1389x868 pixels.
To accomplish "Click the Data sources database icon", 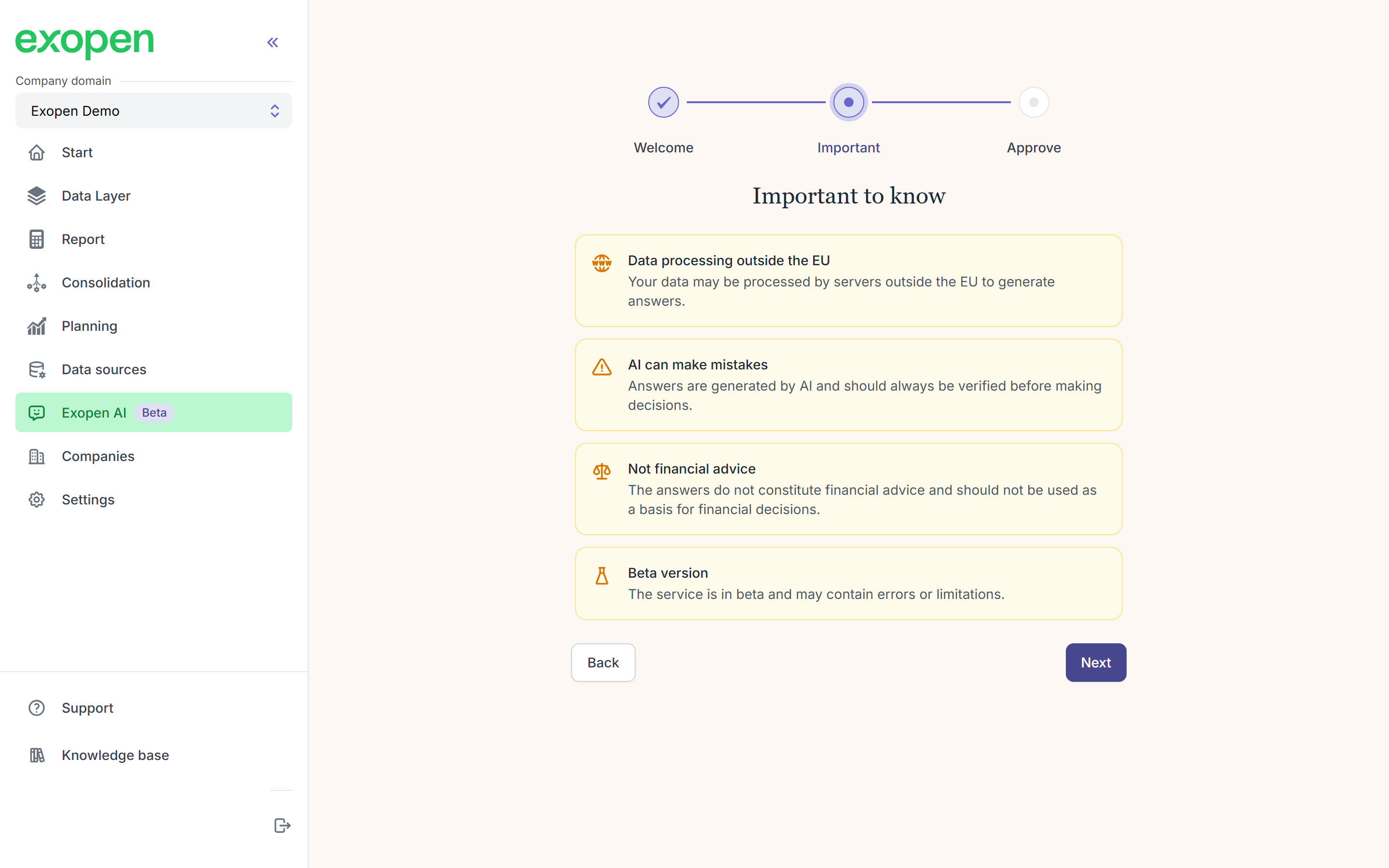I will pyautogui.click(x=37, y=369).
